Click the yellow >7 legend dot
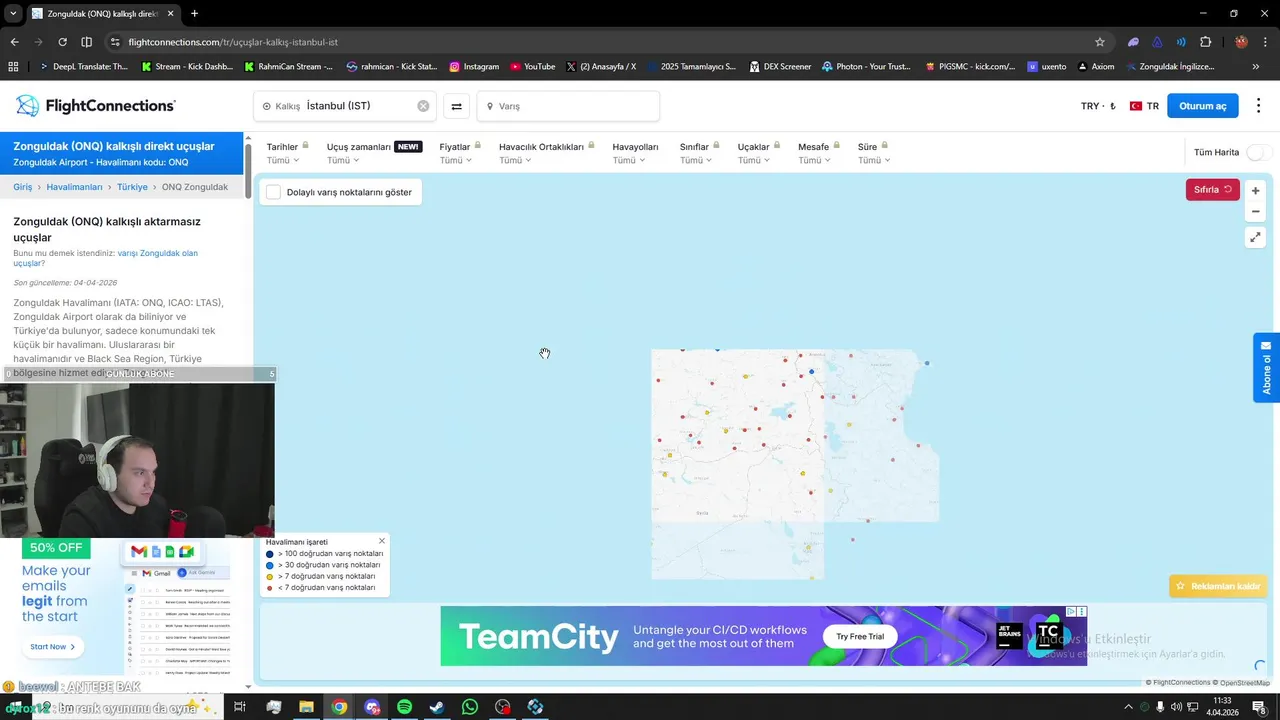This screenshot has width=1280, height=720. tap(270, 577)
